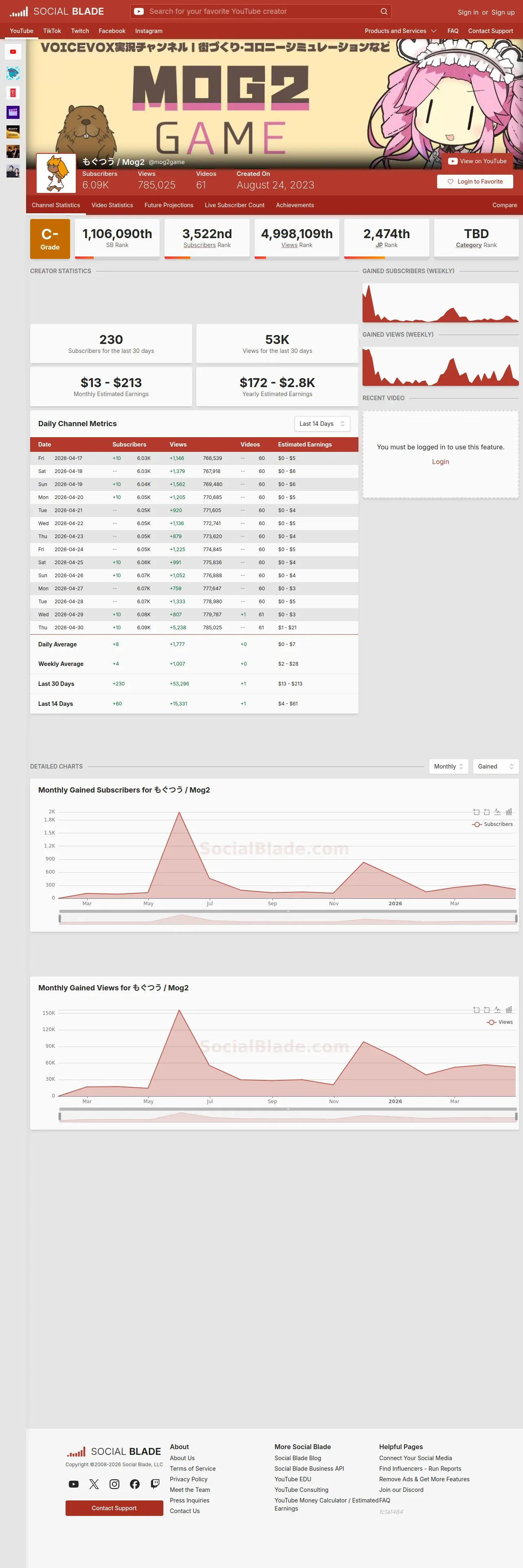Open the Social Blade Blog footer link
The image size is (523, 1568).
[298, 1458]
